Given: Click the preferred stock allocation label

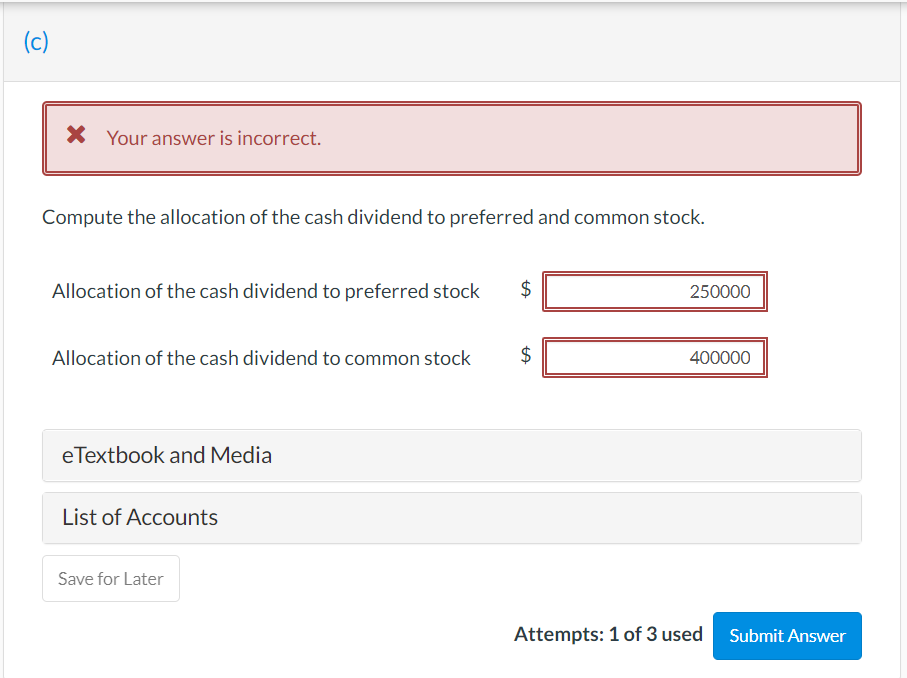Looking at the screenshot, I should 265,292.
